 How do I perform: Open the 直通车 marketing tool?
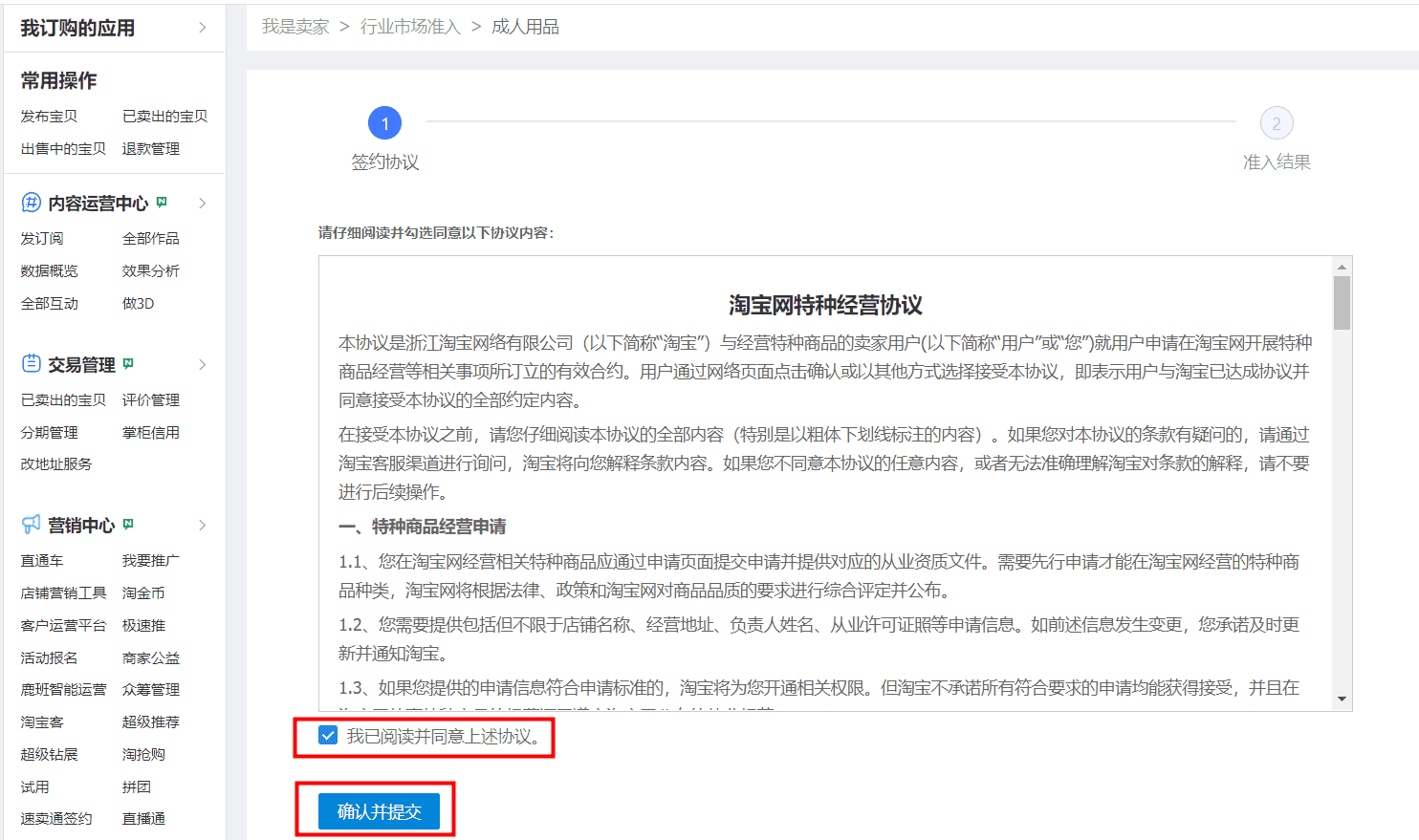click(42, 562)
